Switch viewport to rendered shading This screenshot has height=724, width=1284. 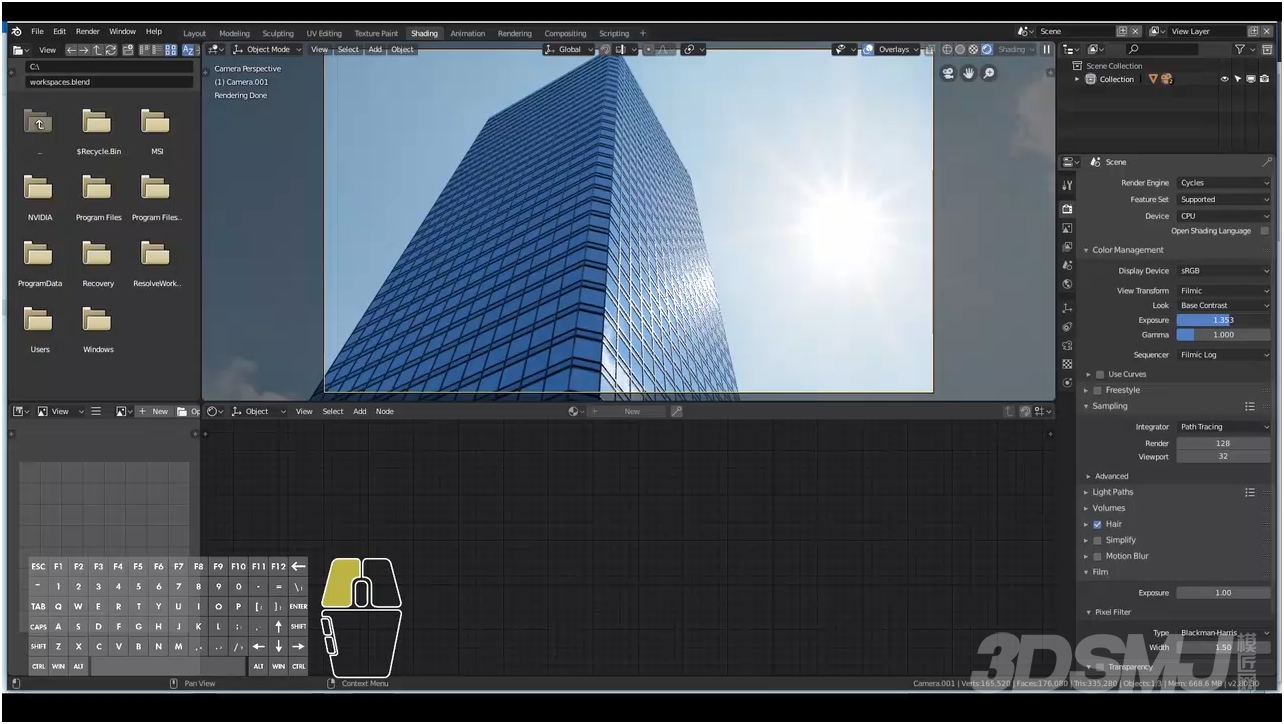[x=986, y=49]
